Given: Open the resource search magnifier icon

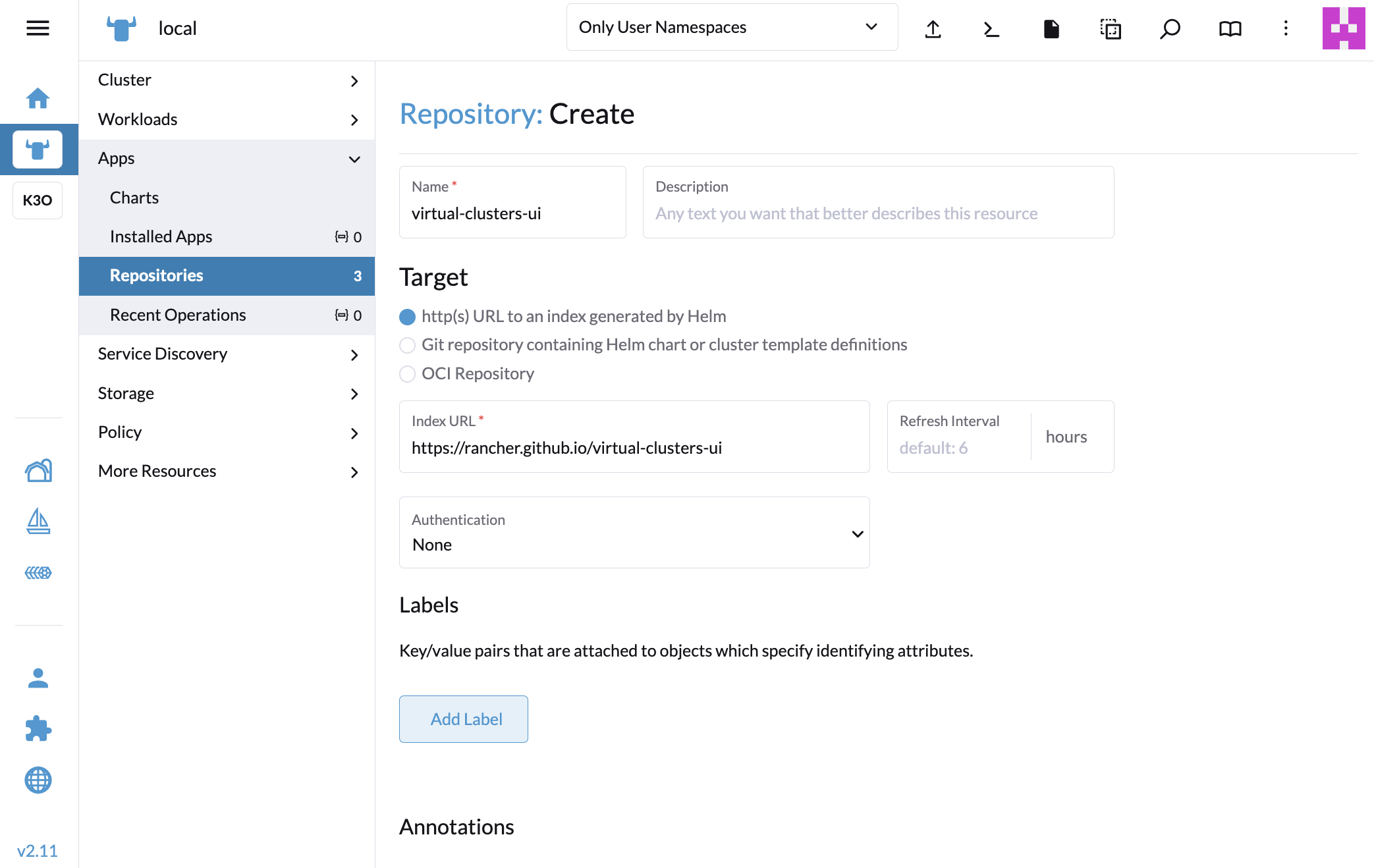Looking at the screenshot, I should (1170, 28).
